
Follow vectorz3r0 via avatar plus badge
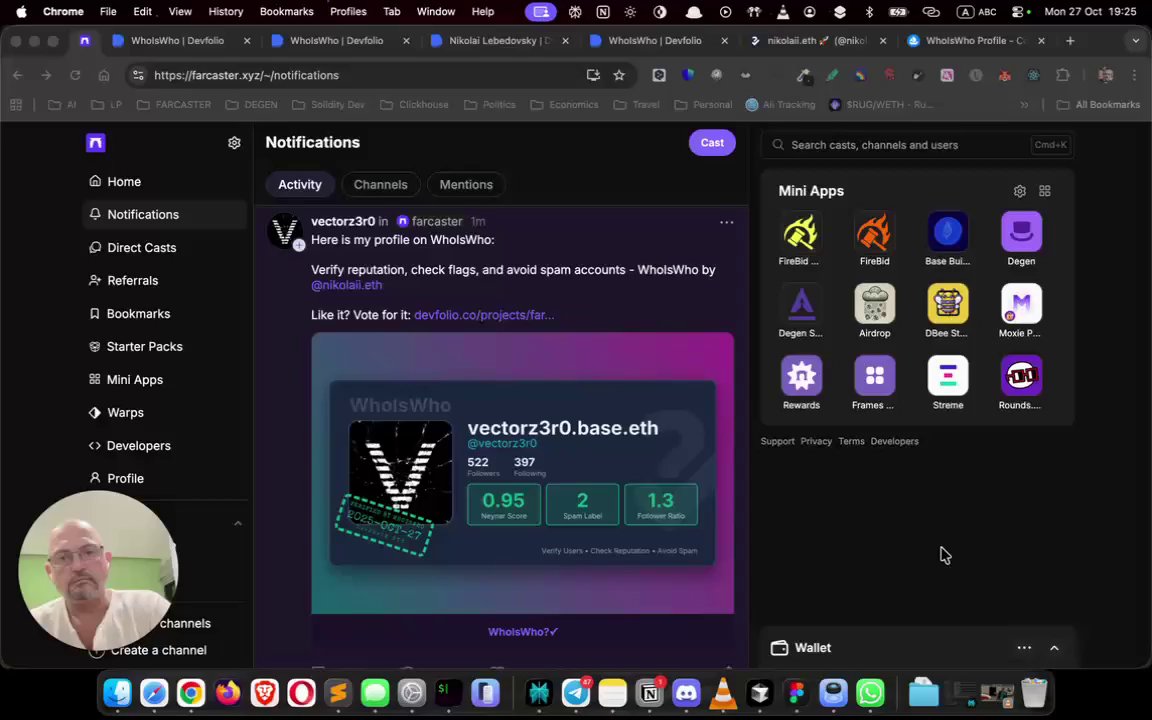pyautogui.click(x=299, y=245)
